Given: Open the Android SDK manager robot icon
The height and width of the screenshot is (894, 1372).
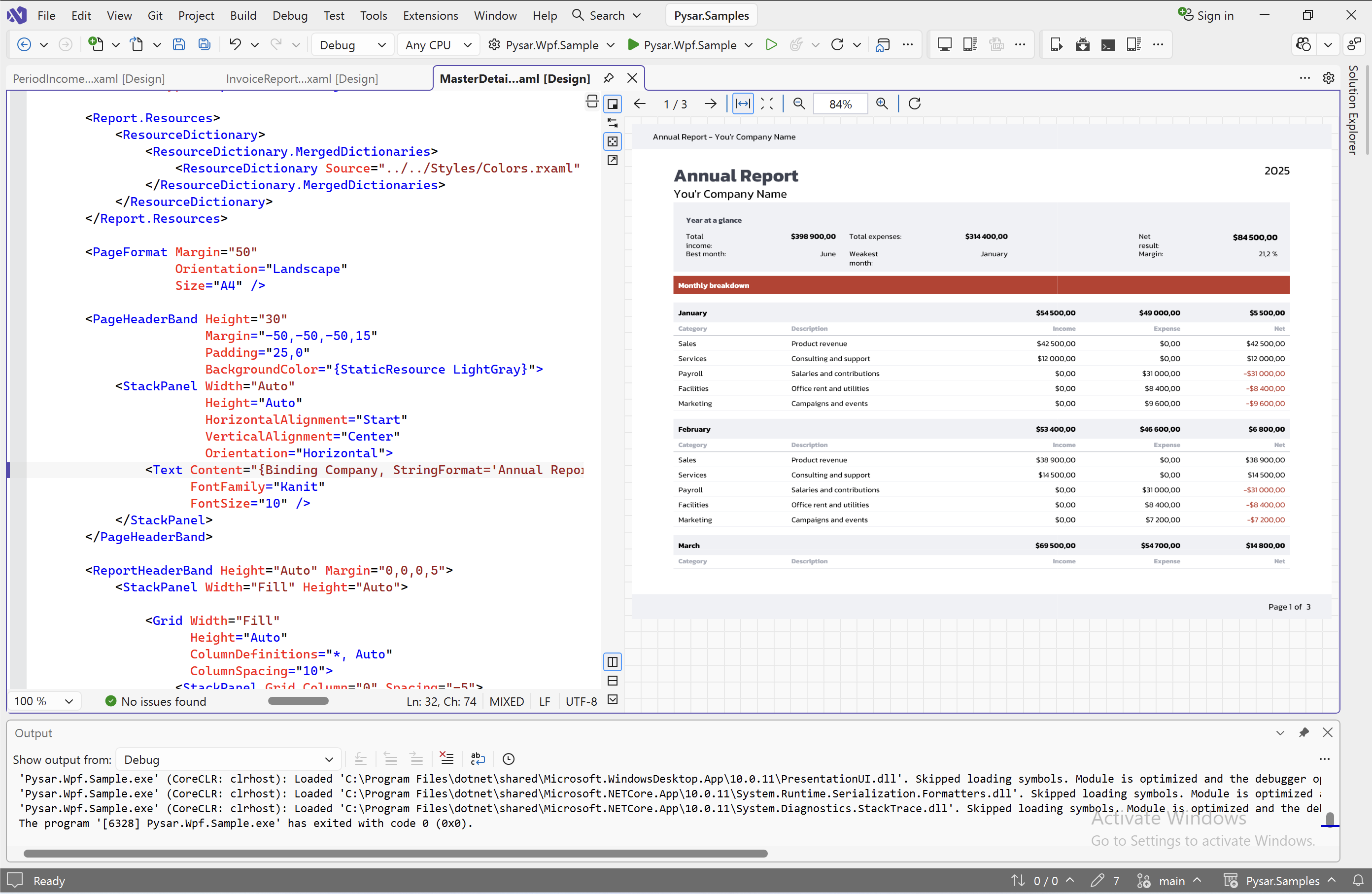Looking at the screenshot, I should (x=1082, y=44).
